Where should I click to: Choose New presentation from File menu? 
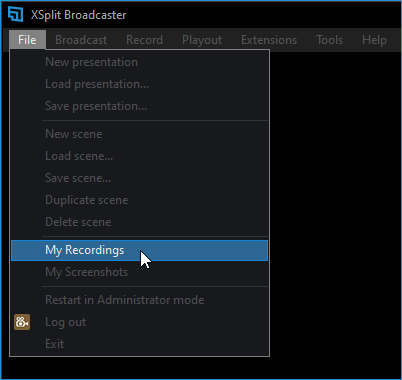[x=139, y=62]
